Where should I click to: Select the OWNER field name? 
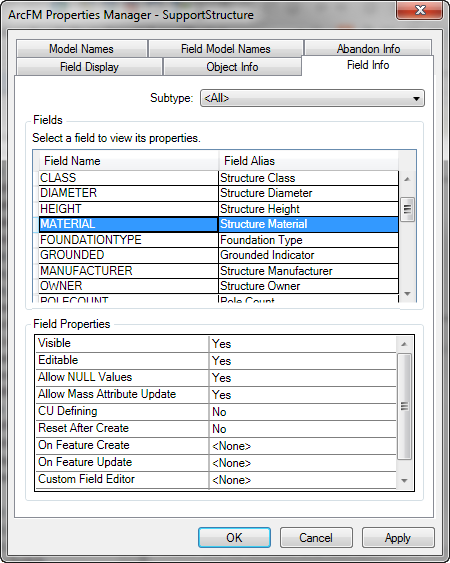[128, 286]
